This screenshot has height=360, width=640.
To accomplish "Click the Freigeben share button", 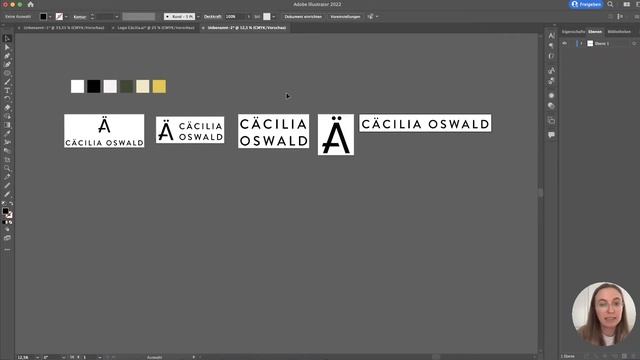I will pyautogui.click(x=586, y=4).
